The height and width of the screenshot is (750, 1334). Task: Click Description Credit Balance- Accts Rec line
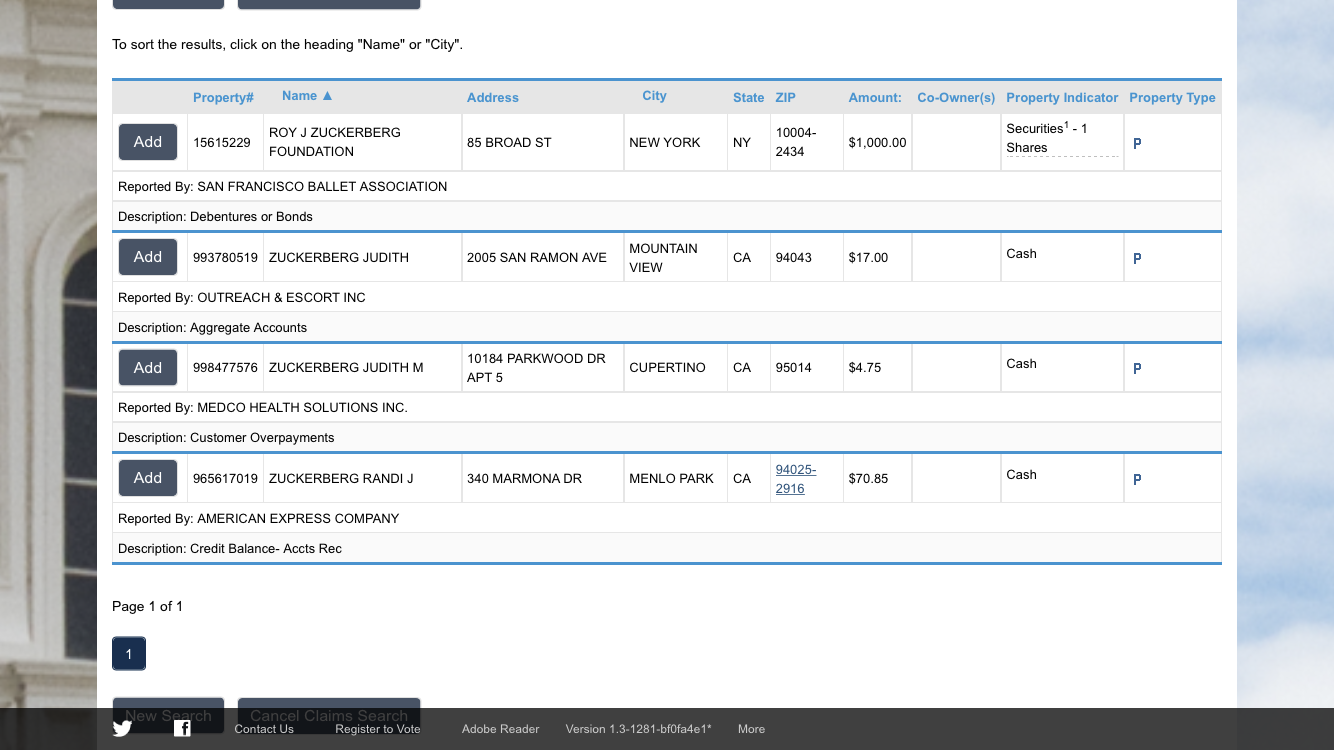pyautogui.click(x=667, y=548)
